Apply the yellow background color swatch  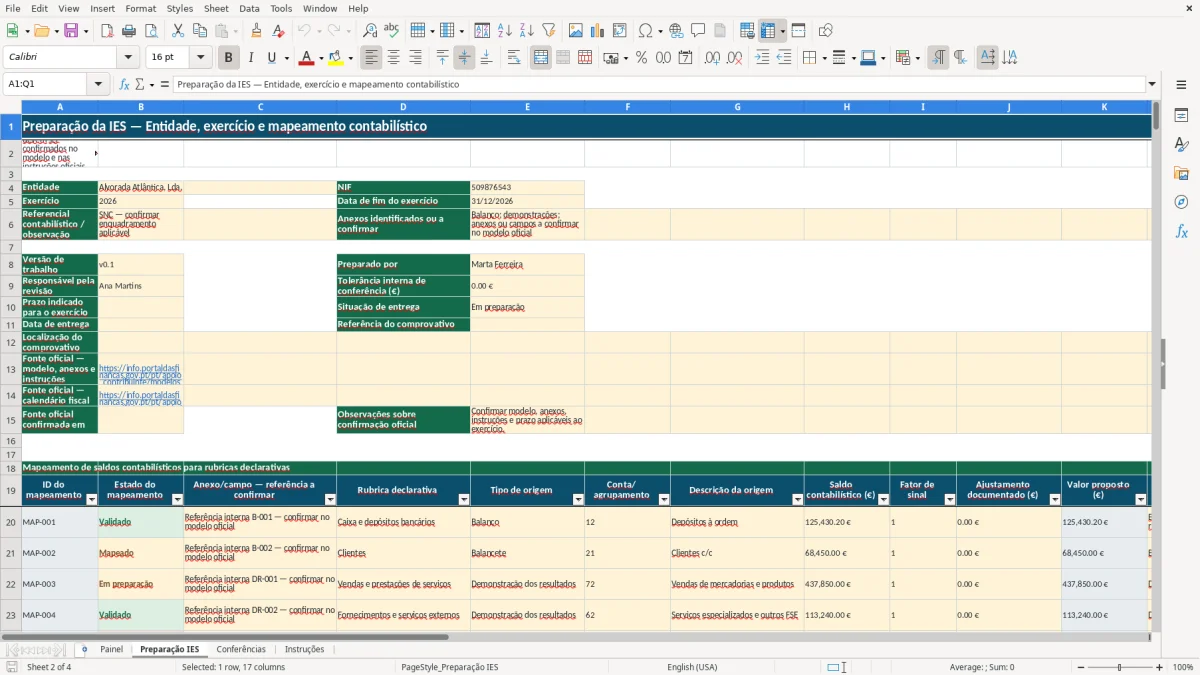point(335,58)
